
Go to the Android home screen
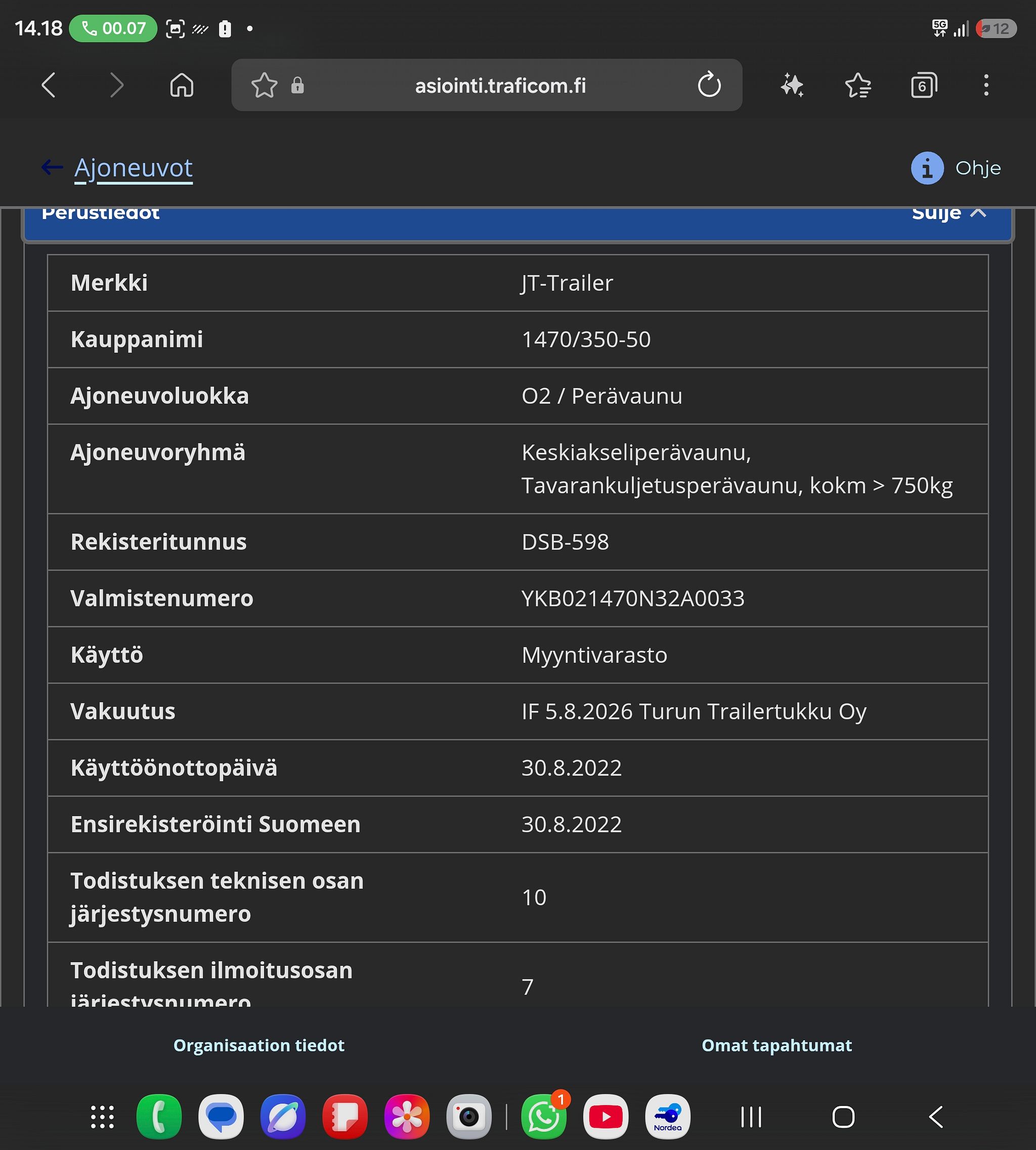point(844,1117)
